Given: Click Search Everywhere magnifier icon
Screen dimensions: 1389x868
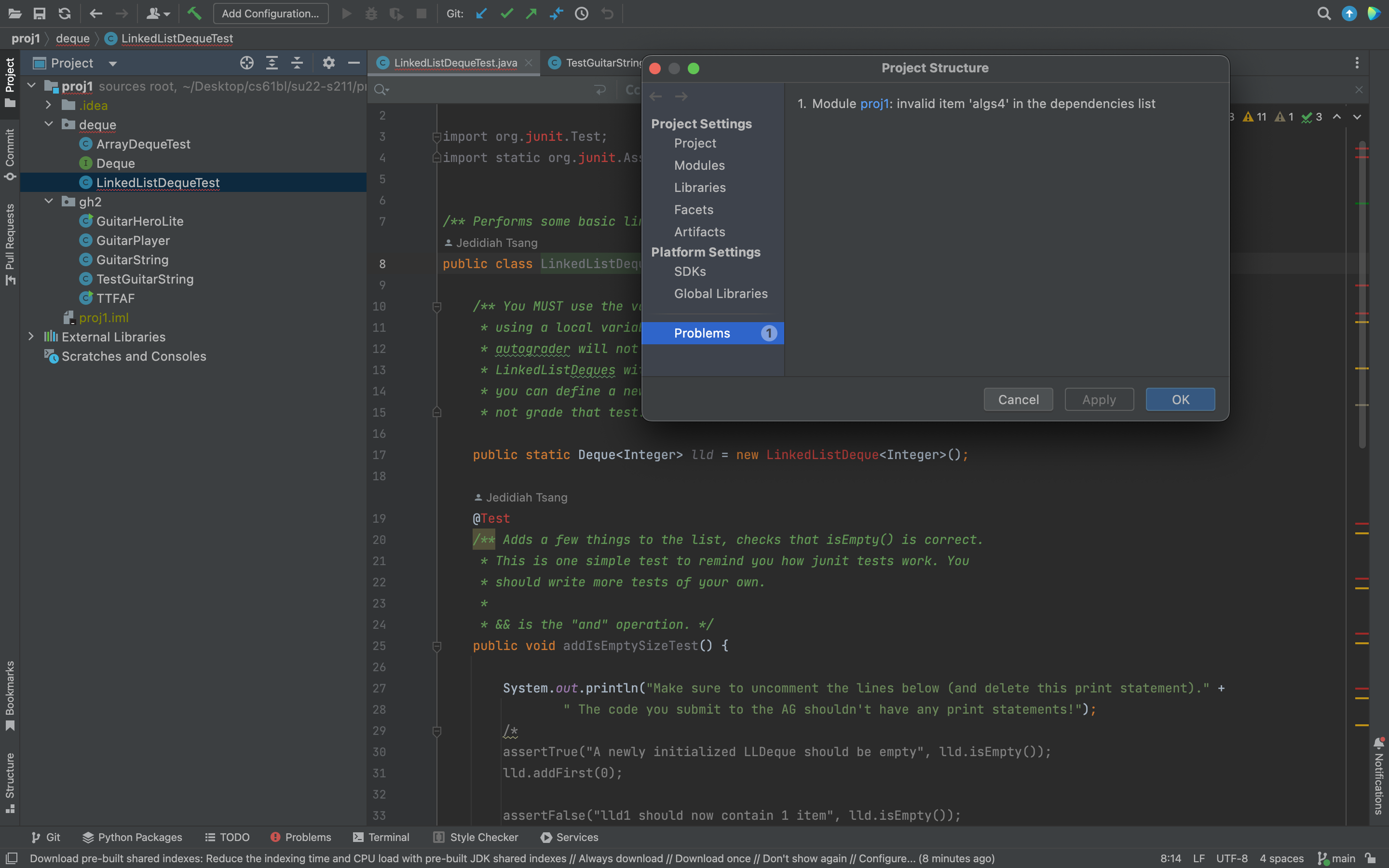Looking at the screenshot, I should [1323, 13].
